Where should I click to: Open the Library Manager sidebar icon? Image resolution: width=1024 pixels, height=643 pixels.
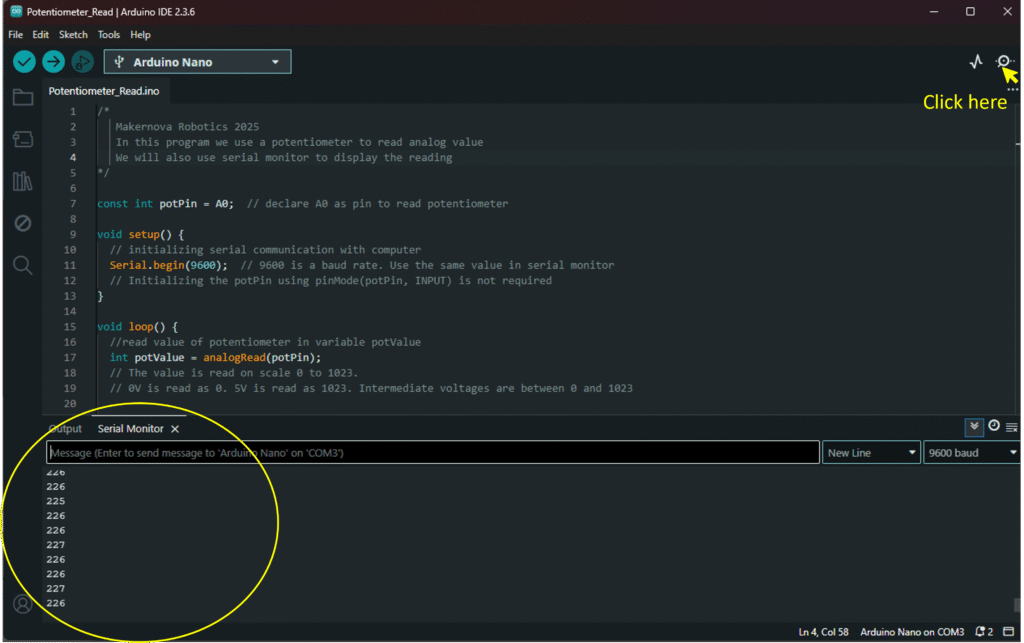[22, 181]
